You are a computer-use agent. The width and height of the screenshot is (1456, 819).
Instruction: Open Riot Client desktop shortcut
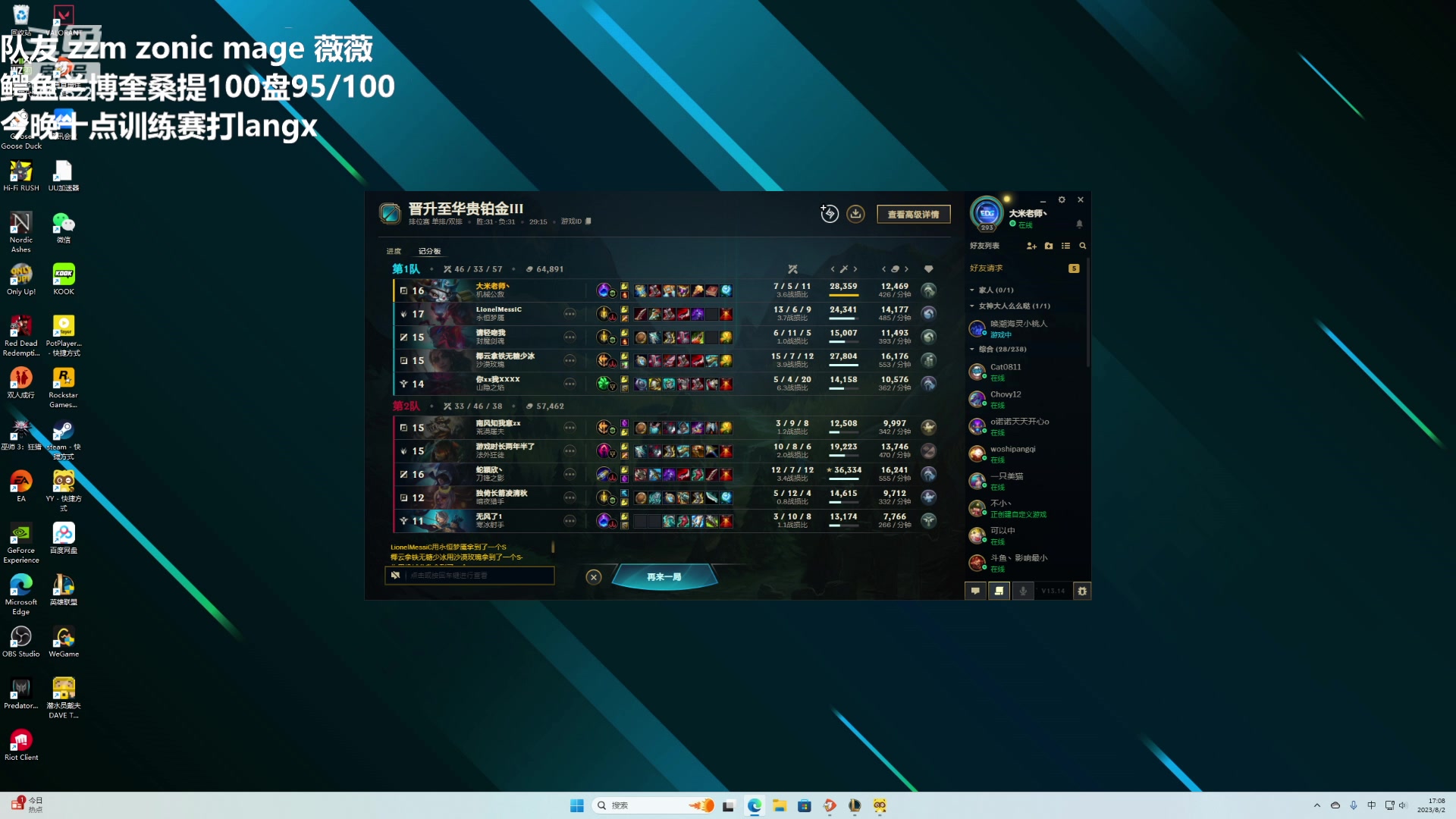21,745
